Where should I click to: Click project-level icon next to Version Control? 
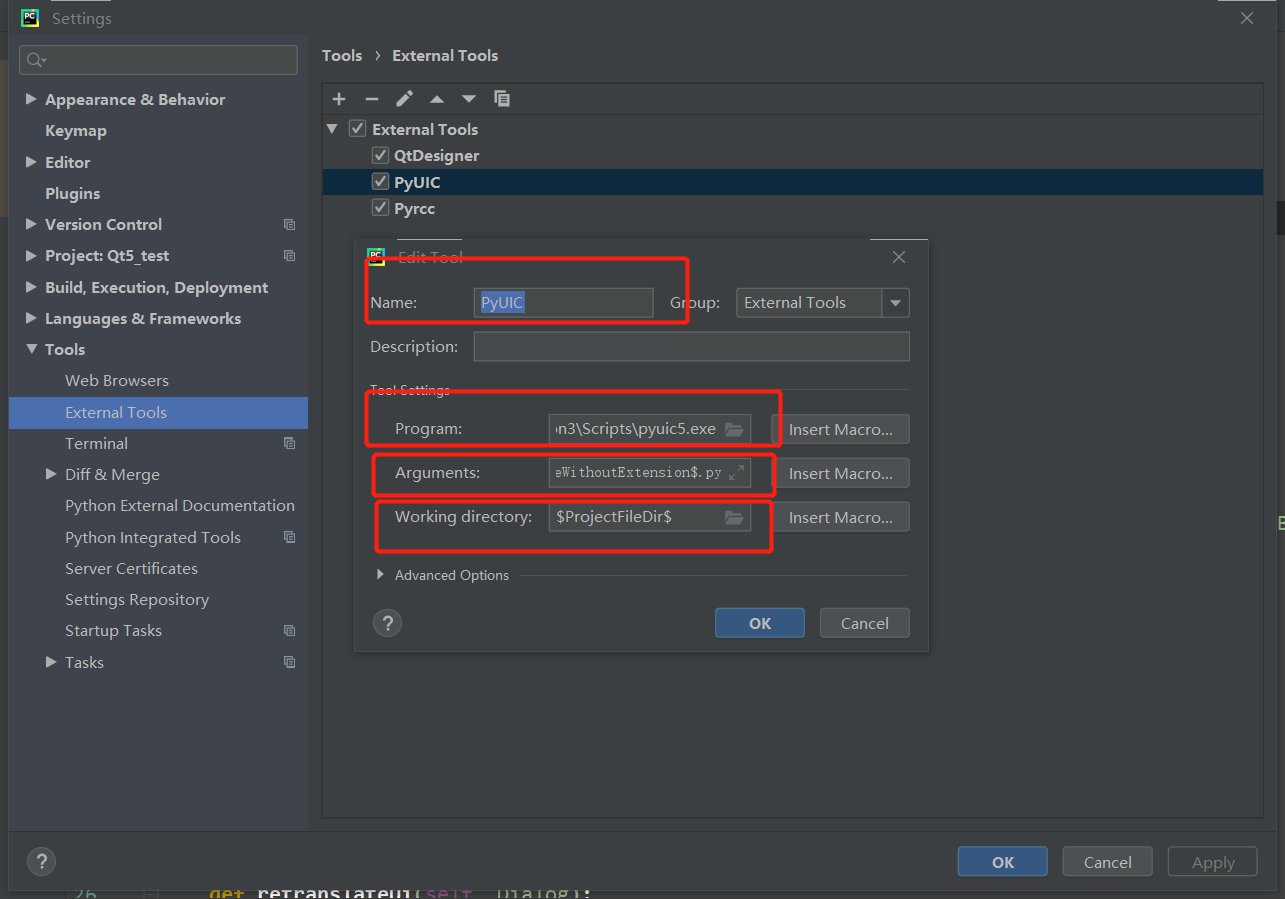coord(289,225)
